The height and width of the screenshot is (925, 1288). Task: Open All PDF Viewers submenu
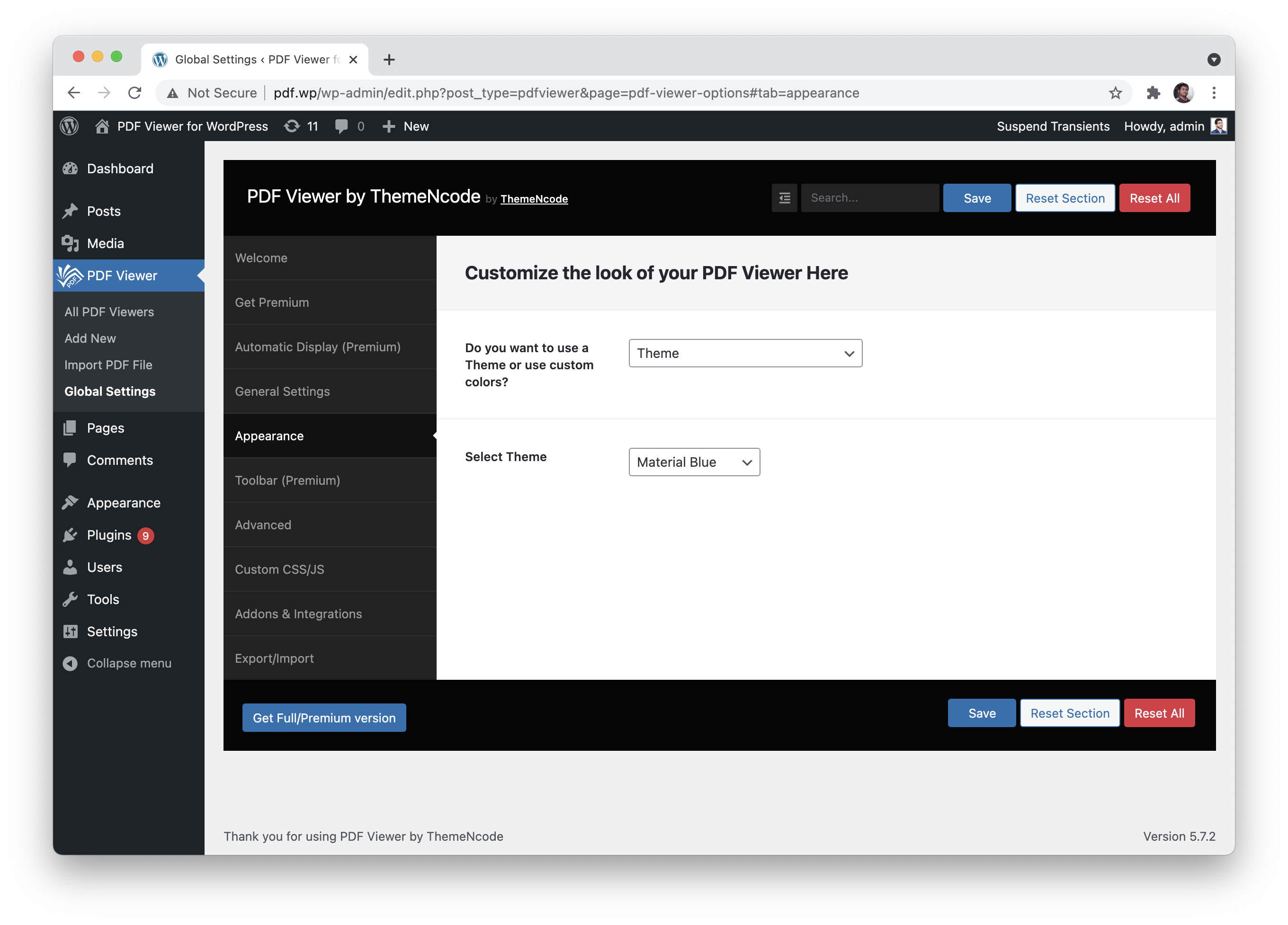tap(109, 312)
